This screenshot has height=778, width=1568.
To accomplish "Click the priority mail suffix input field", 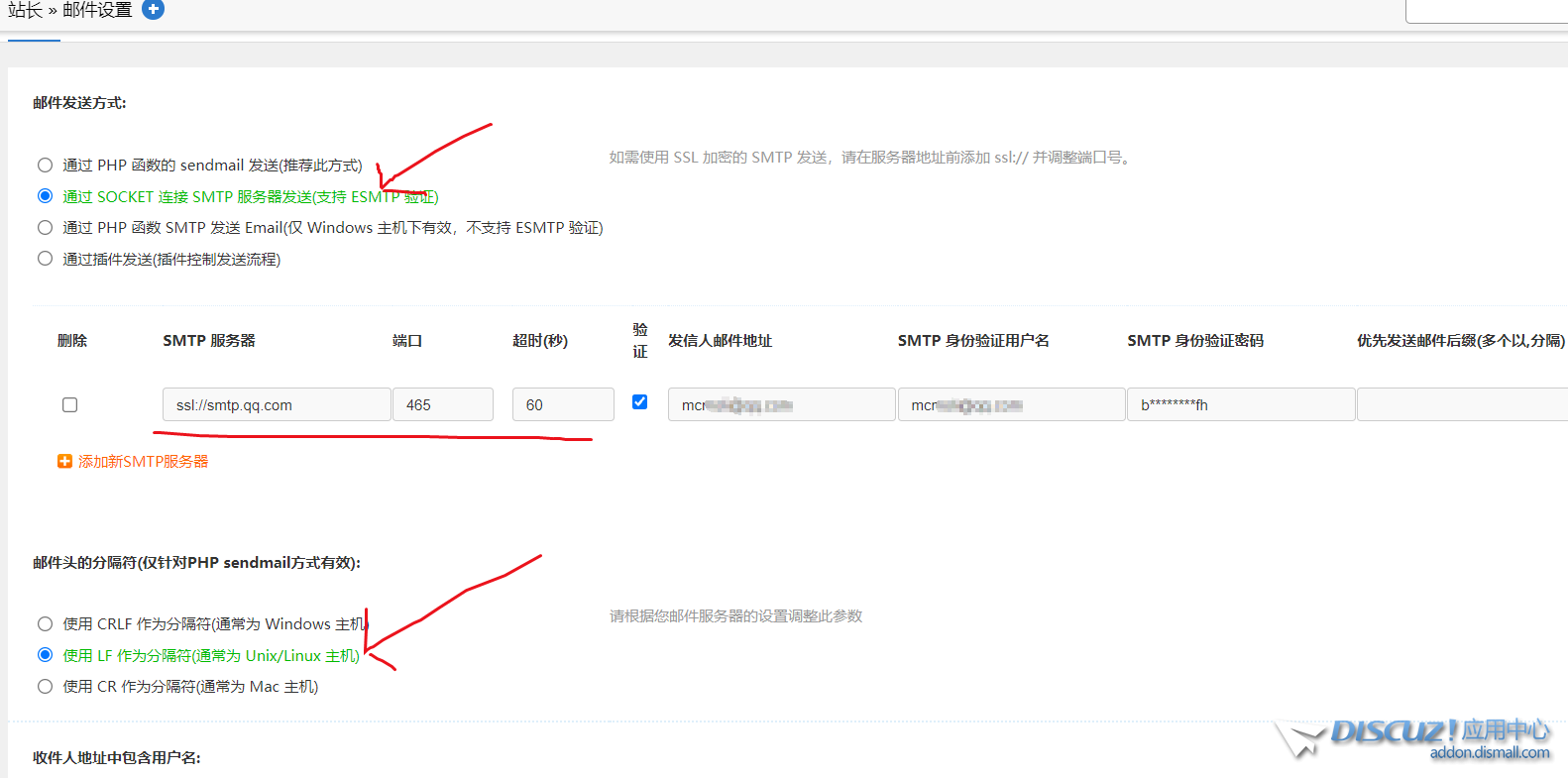I will point(1461,404).
